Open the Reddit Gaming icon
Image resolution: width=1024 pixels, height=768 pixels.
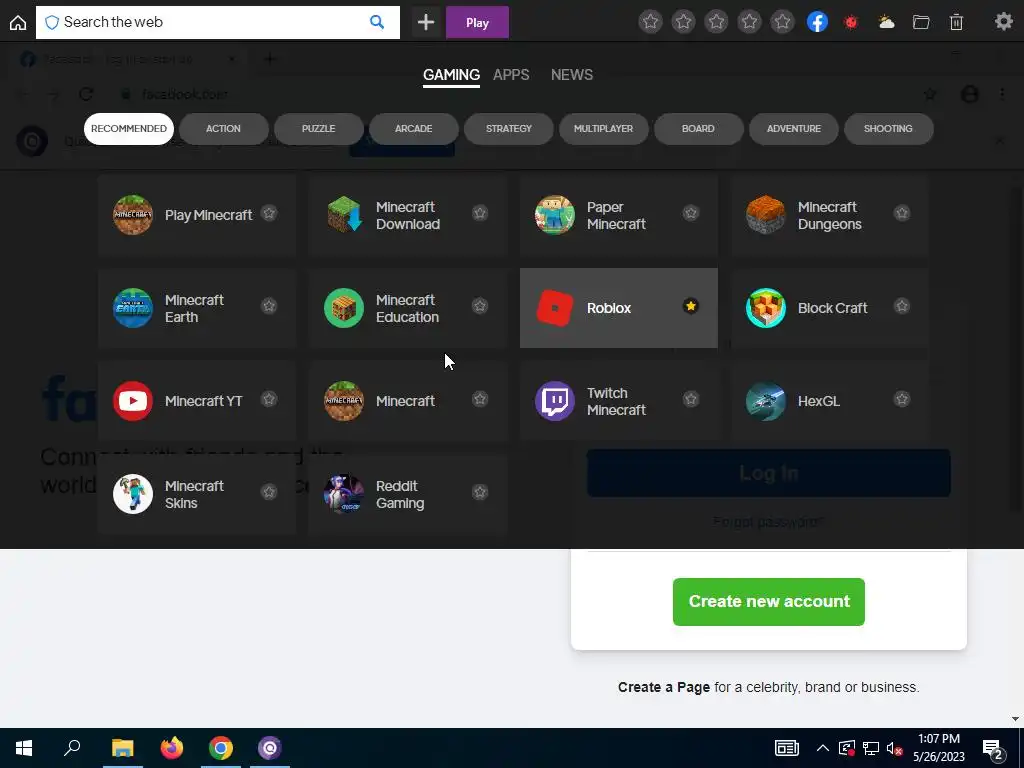(x=344, y=494)
